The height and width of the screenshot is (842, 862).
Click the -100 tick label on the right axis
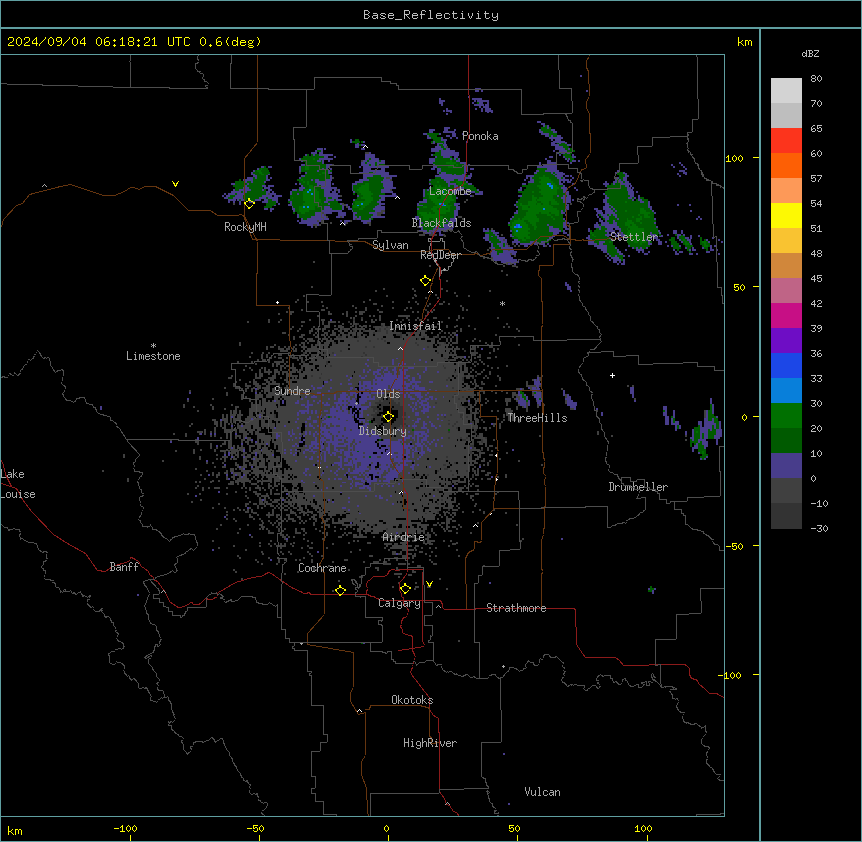(731, 675)
